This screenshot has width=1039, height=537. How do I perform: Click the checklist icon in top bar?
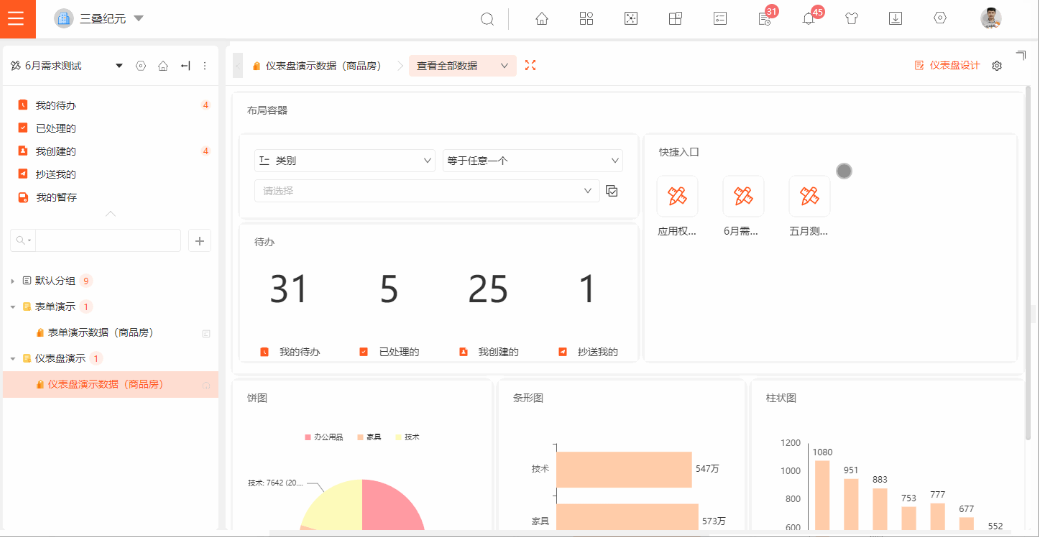point(720,19)
